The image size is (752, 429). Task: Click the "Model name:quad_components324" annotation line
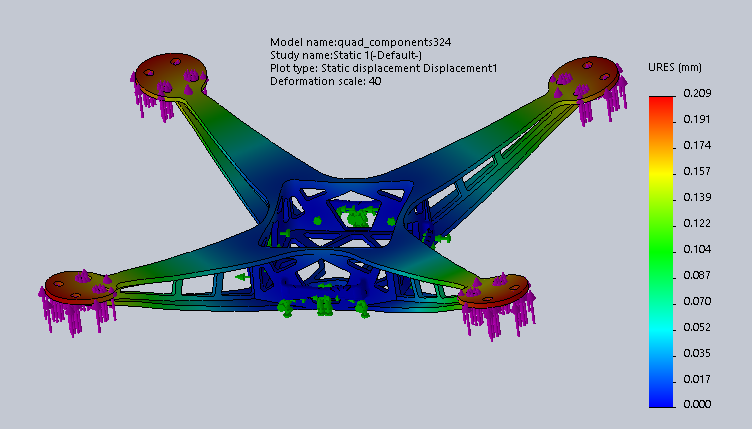360,42
